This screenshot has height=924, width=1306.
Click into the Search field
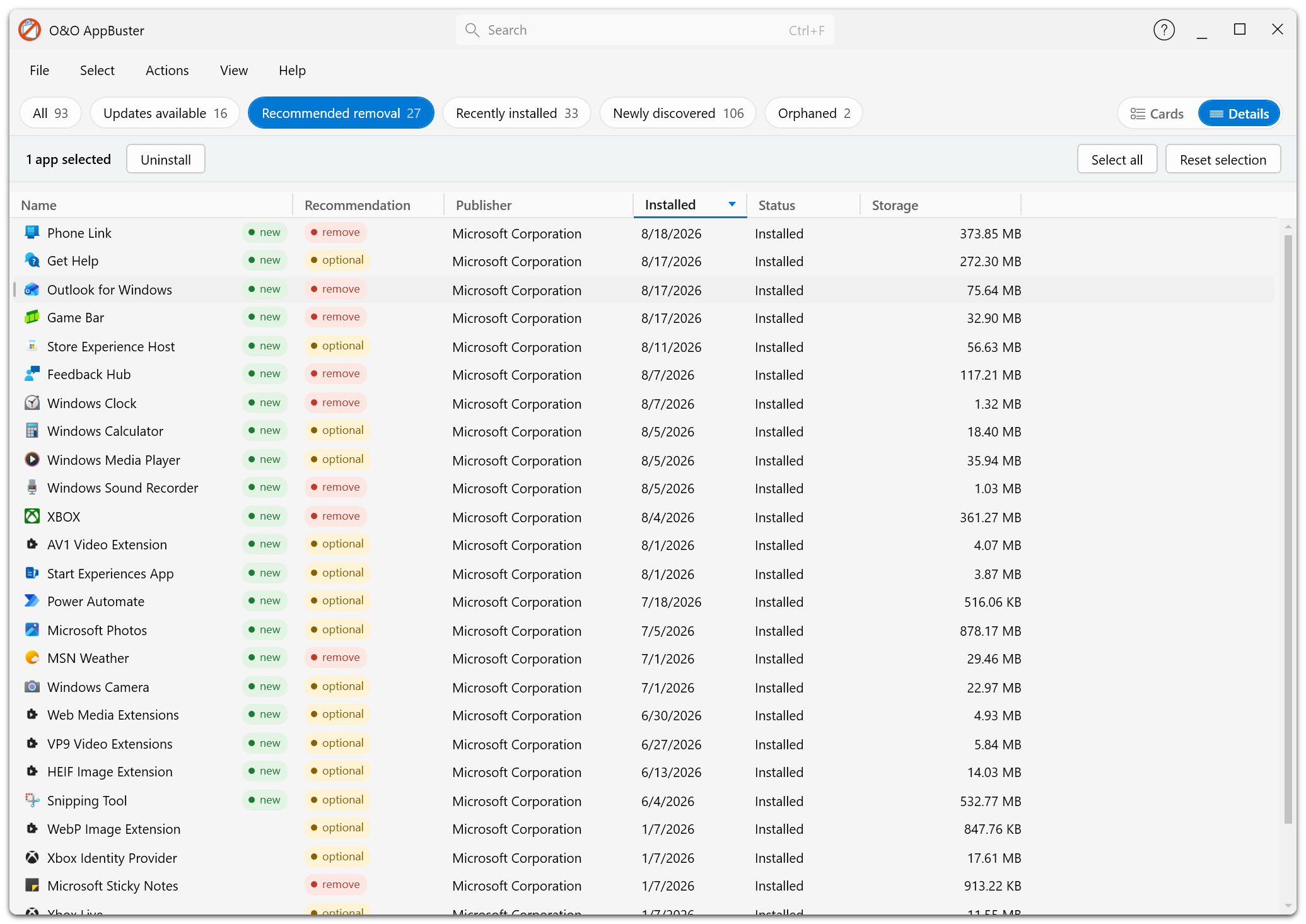tap(644, 30)
